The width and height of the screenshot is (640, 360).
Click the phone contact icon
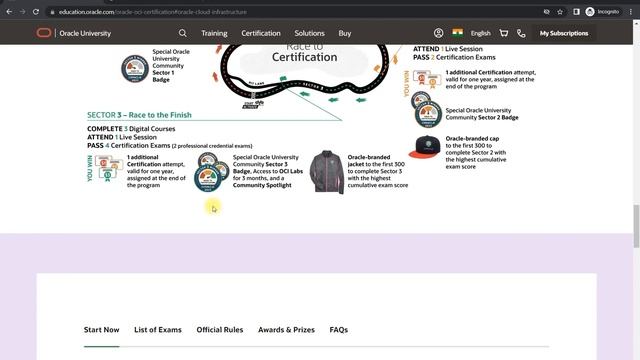pyautogui.click(x=521, y=33)
